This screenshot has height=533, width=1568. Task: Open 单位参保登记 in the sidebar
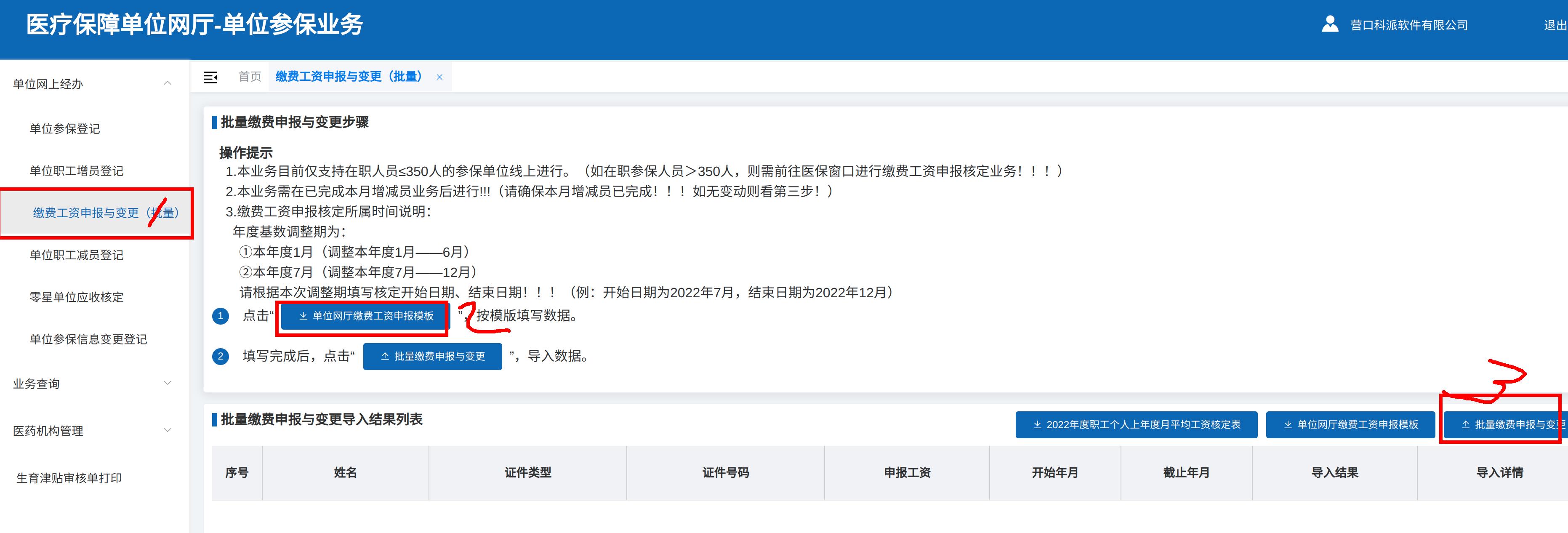65,128
